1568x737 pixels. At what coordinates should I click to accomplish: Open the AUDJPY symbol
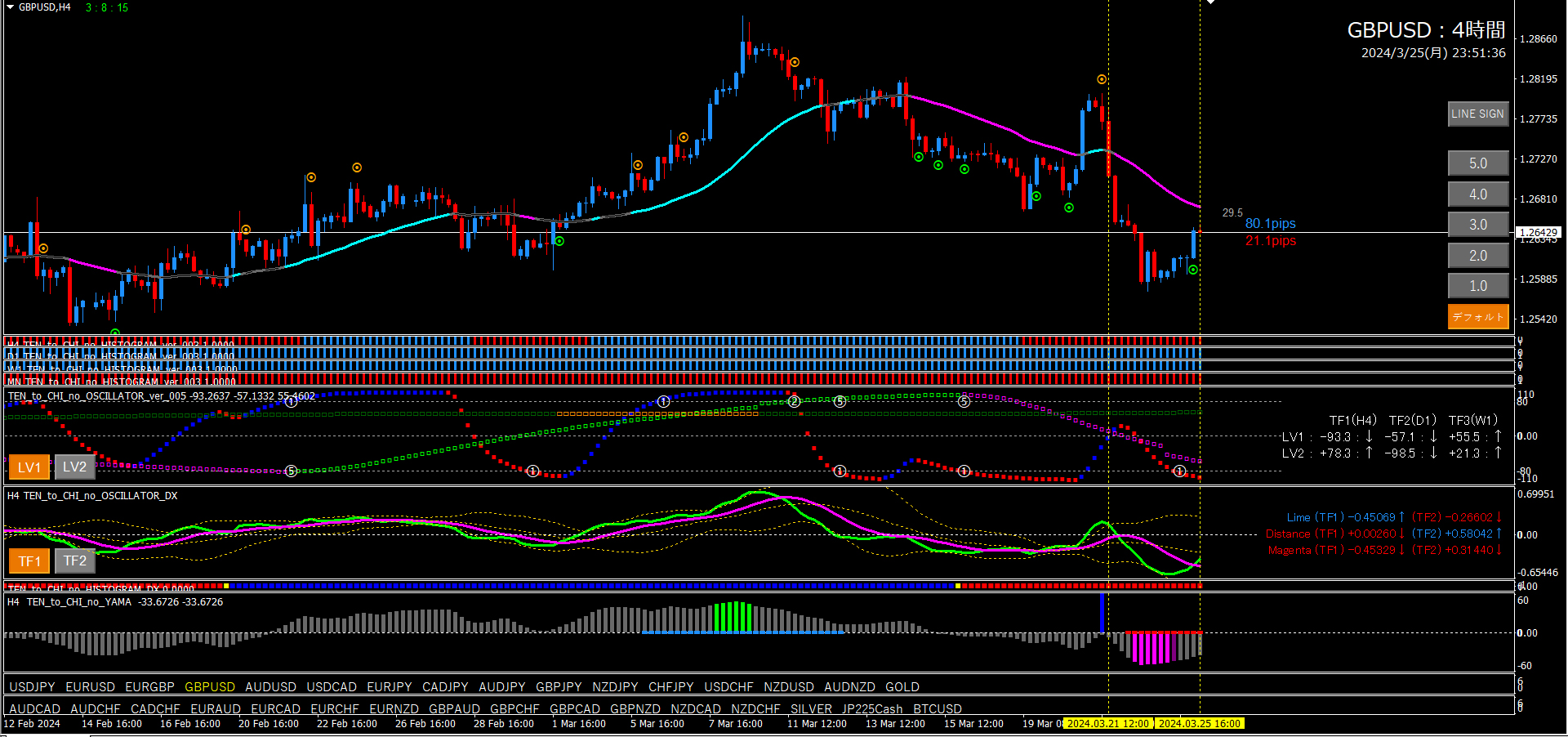502,687
